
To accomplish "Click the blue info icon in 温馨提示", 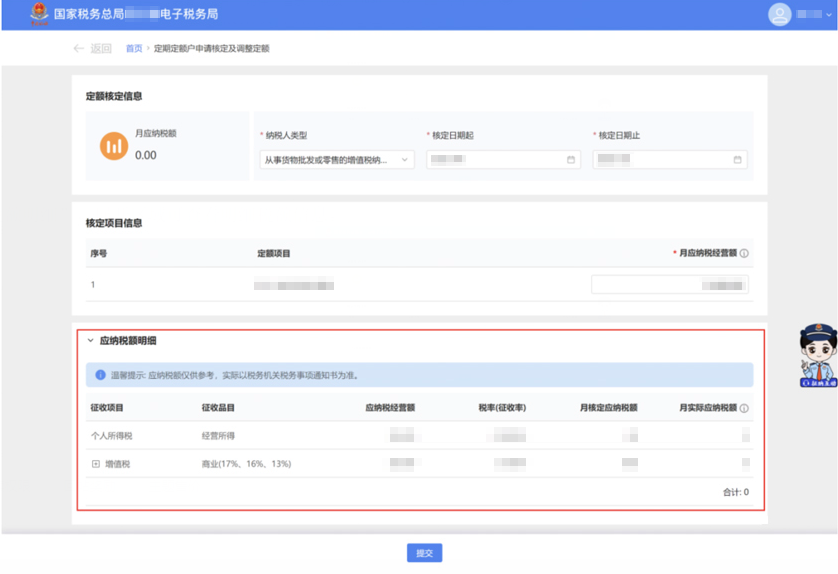I will [x=100, y=375].
